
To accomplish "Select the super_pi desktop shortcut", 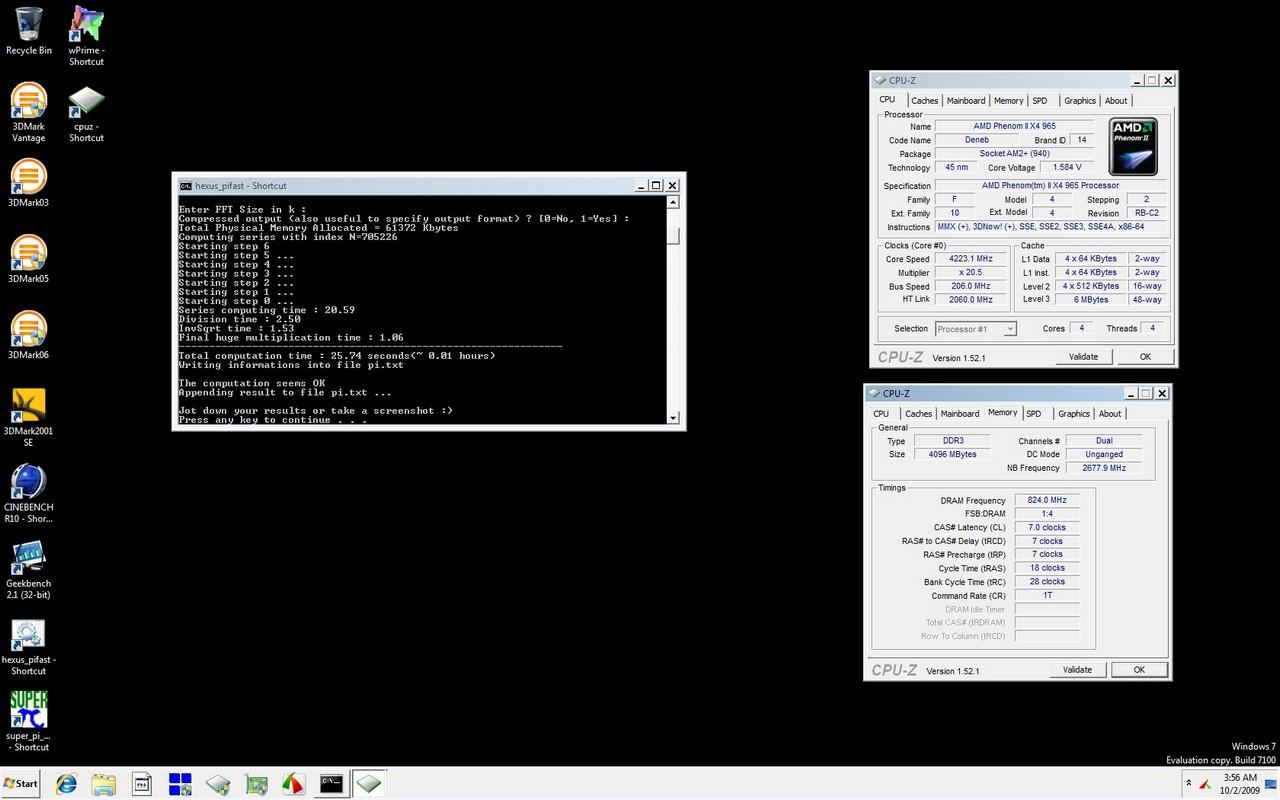I will (29, 721).
